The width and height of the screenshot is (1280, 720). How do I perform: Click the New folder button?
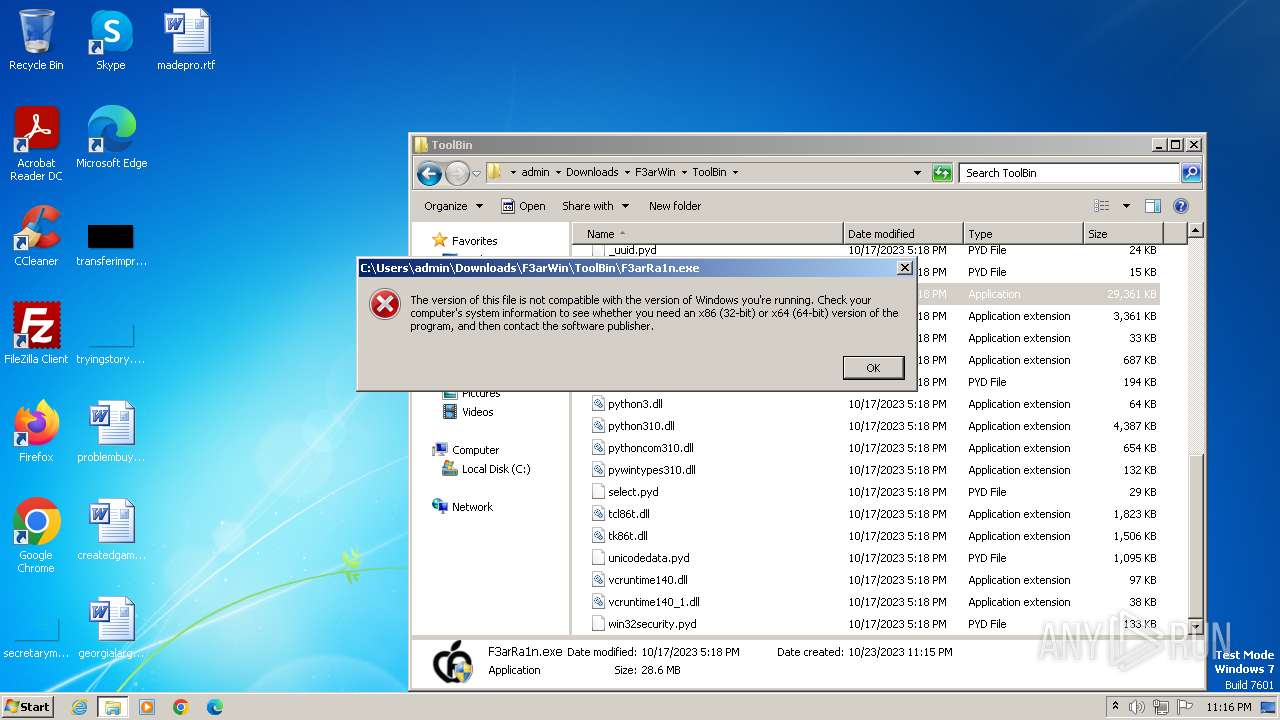pos(675,206)
